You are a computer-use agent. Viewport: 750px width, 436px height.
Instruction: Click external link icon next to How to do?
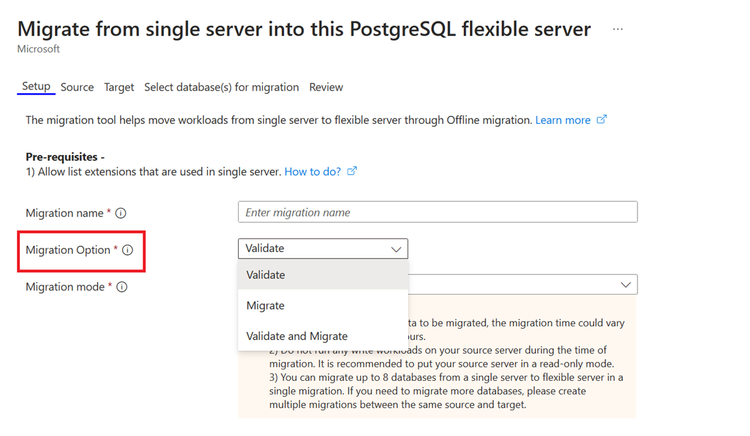[x=352, y=171]
